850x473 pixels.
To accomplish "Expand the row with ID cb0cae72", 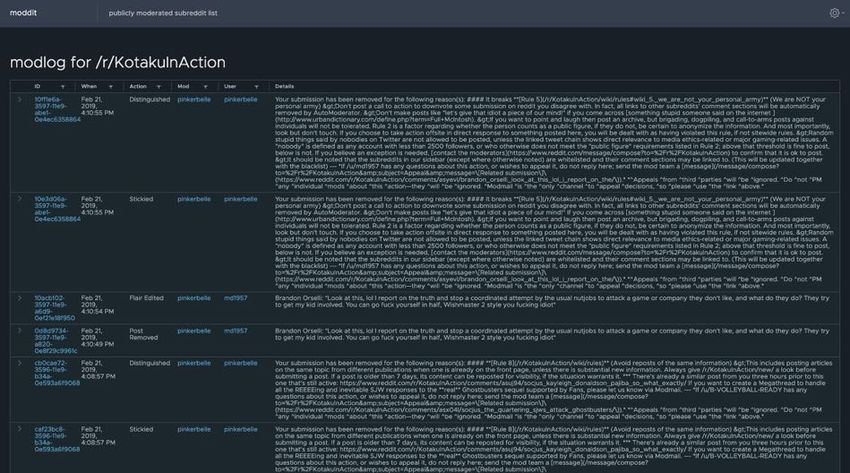I will coord(20,363).
